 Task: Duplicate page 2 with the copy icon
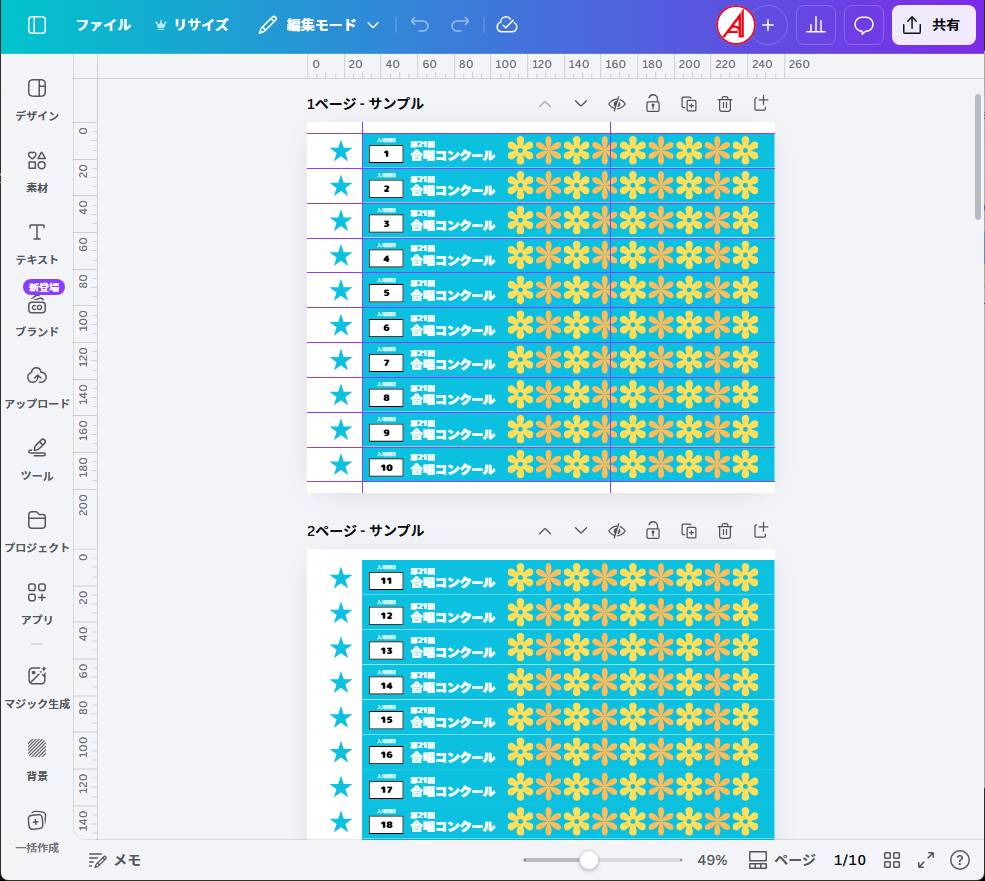click(689, 530)
